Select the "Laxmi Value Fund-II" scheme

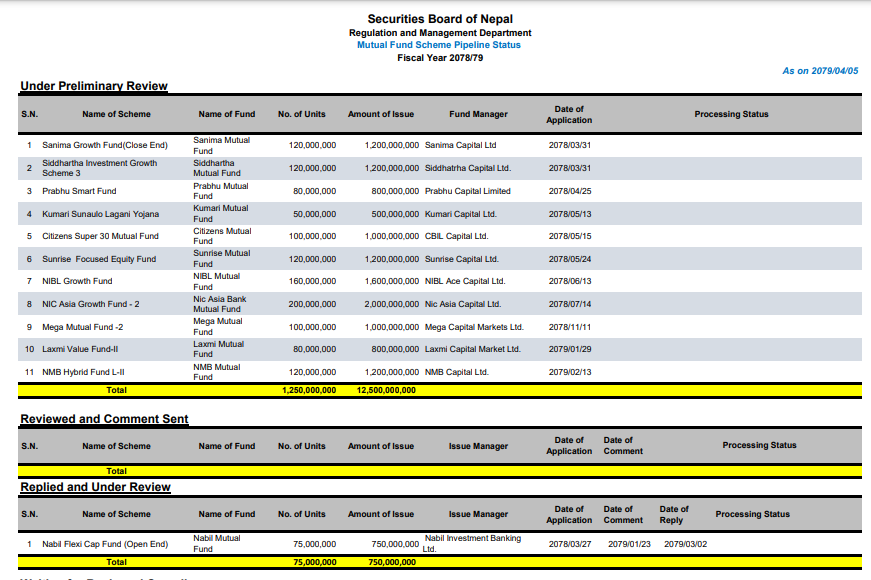[x=80, y=349]
